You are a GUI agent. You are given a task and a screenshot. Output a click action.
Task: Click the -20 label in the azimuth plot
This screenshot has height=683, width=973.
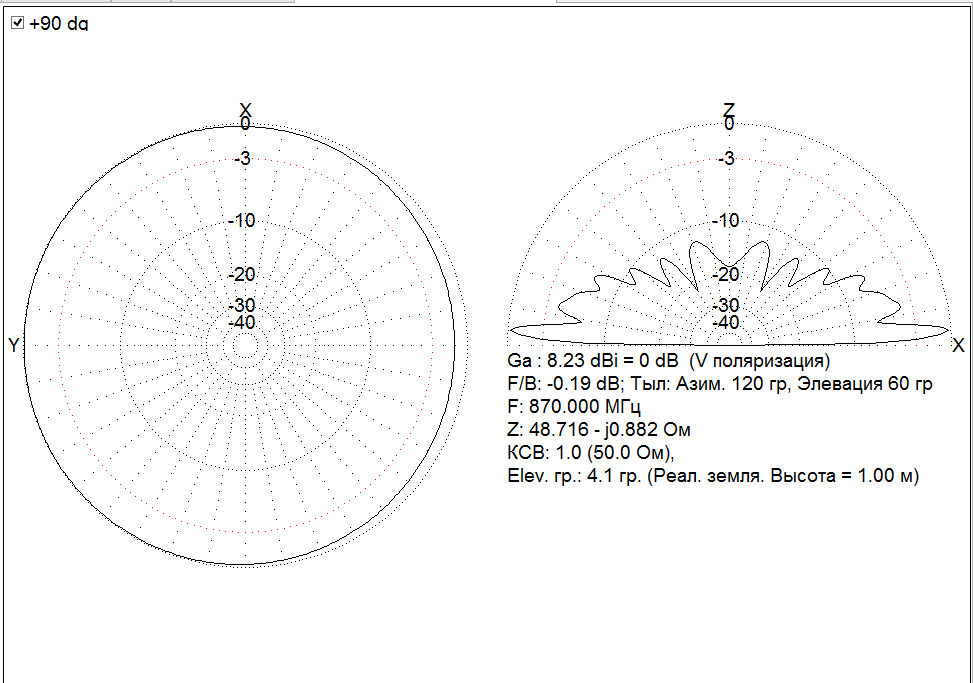click(x=241, y=274)
